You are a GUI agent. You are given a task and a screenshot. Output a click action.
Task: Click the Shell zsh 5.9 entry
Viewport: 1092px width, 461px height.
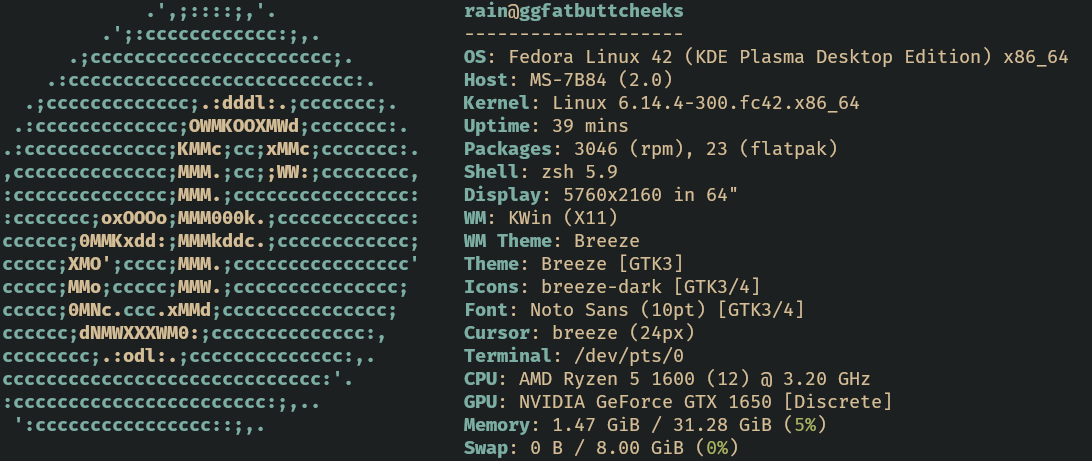coord(540,172)
